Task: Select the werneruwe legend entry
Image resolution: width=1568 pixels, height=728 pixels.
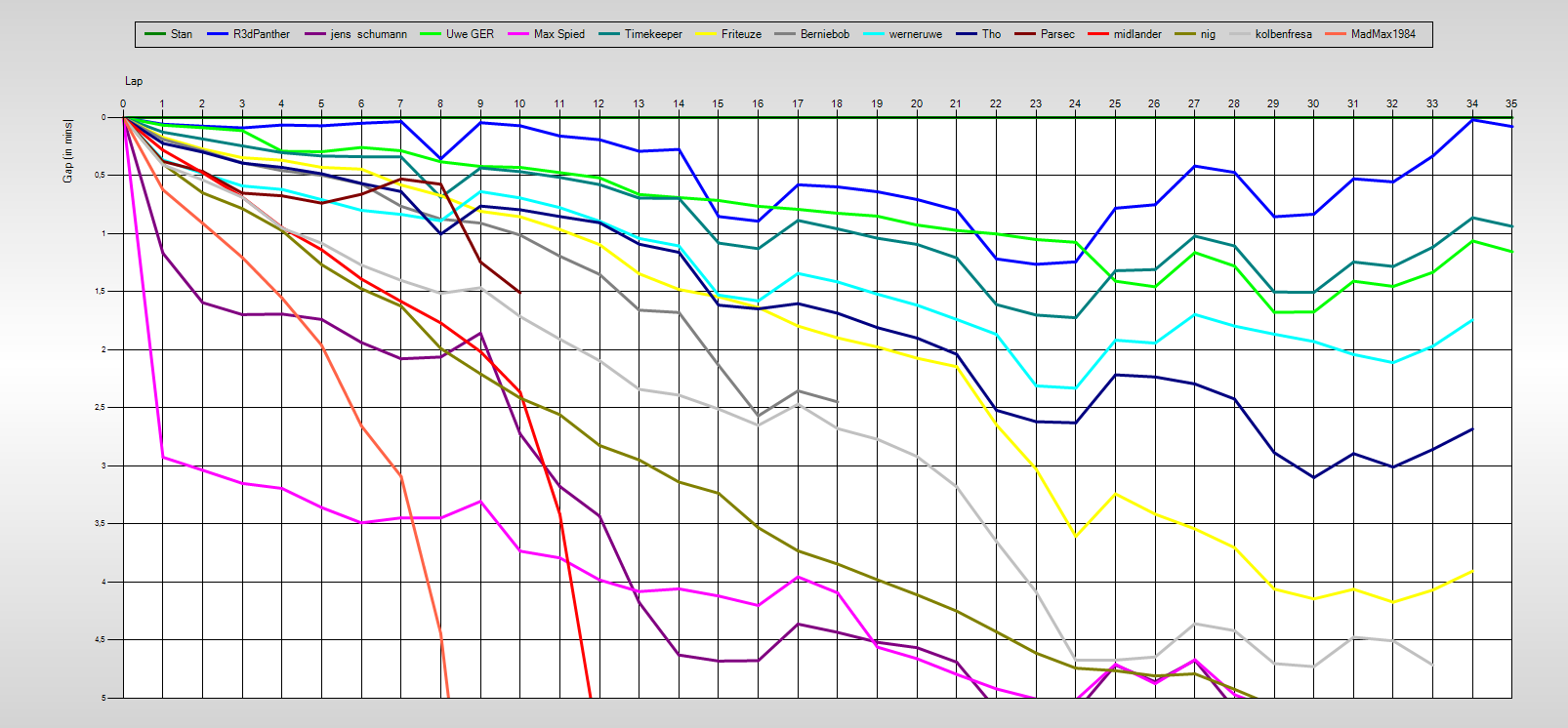Action: (x=902, y=34)
